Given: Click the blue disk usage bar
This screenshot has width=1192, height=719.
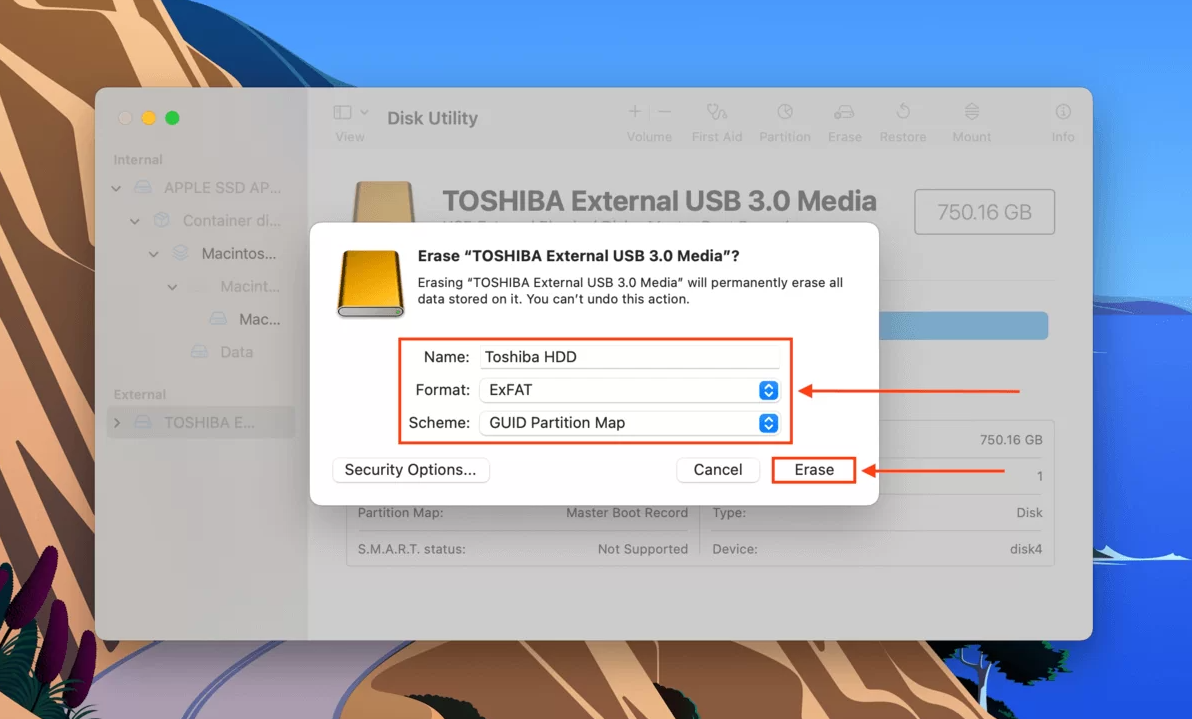Looking at the screenshot, I should [963, 325].
